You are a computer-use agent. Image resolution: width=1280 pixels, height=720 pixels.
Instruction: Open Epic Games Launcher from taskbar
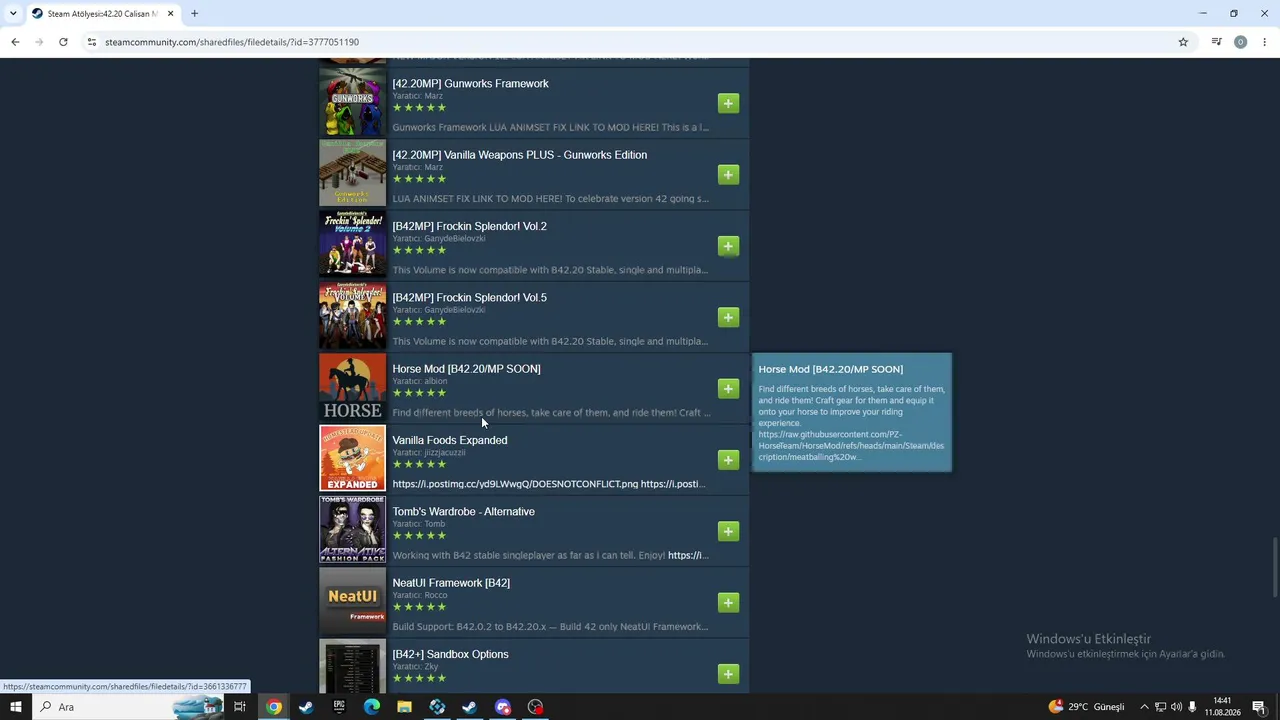(339, 707)
